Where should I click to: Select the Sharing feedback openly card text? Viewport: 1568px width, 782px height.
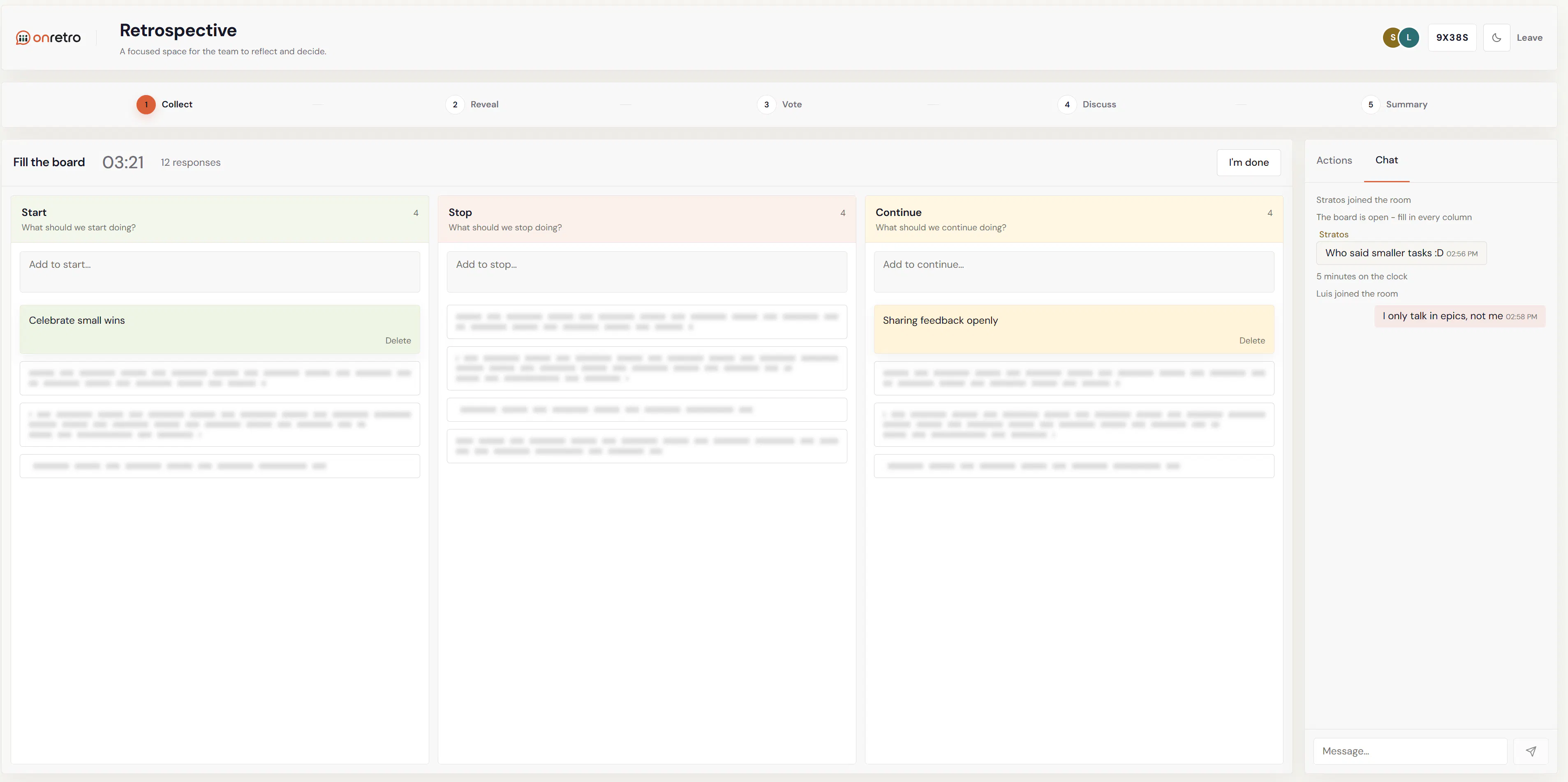pyautogui.click(x=940, y=320)
